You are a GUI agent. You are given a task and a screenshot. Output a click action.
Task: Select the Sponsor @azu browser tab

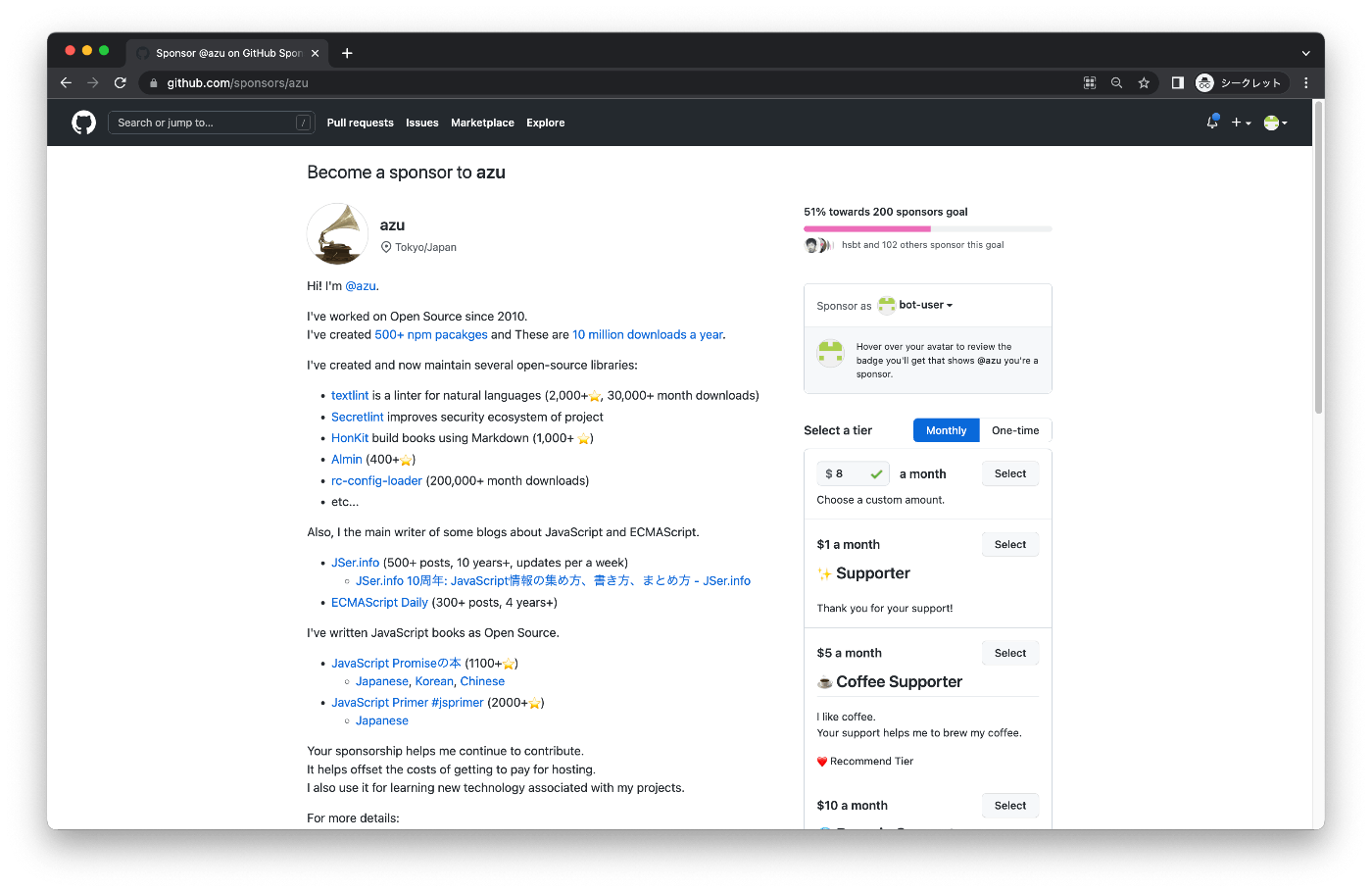pyautogui.click(x=228, y=53)
